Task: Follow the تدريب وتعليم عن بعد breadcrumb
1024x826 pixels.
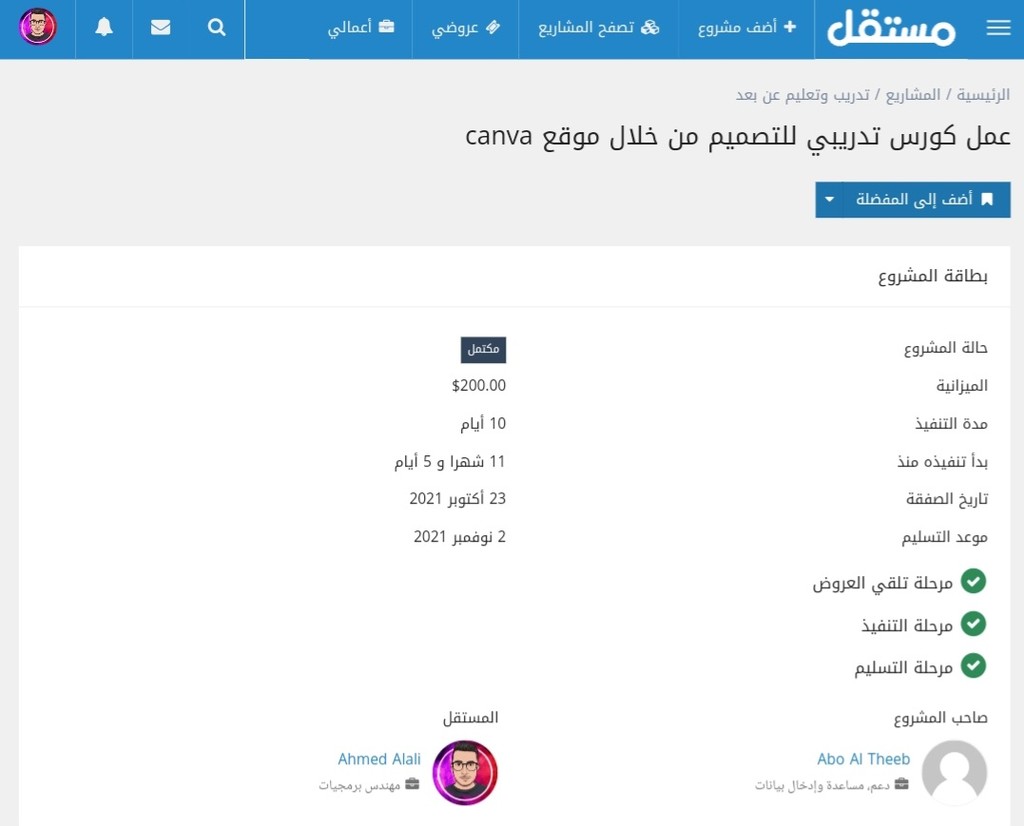Action: [803, 95]
